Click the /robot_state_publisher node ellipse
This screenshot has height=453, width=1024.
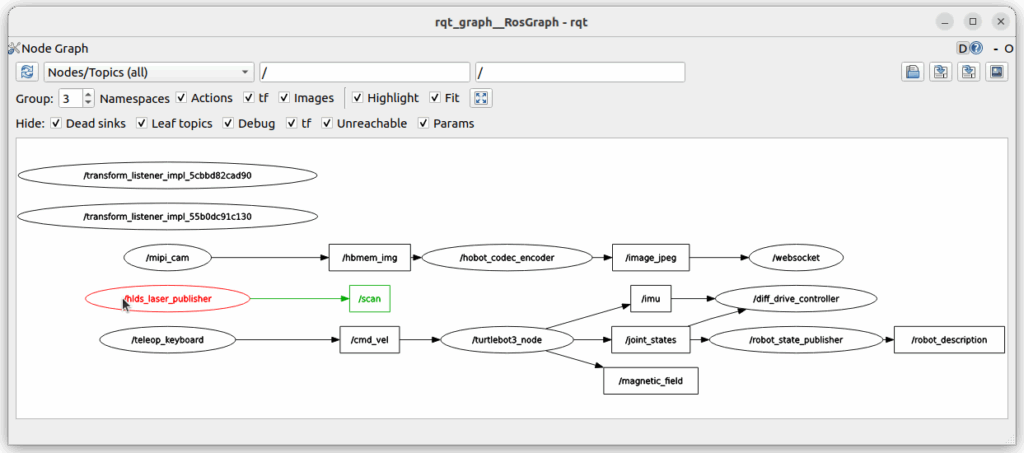pyautogui.click(x=795, y=340)
